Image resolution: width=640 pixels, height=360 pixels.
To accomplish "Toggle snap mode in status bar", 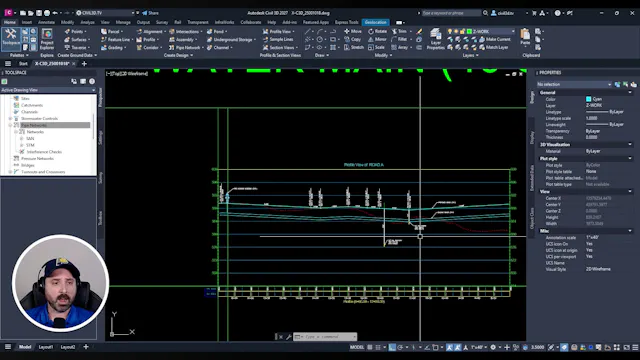I will (378, 347).
